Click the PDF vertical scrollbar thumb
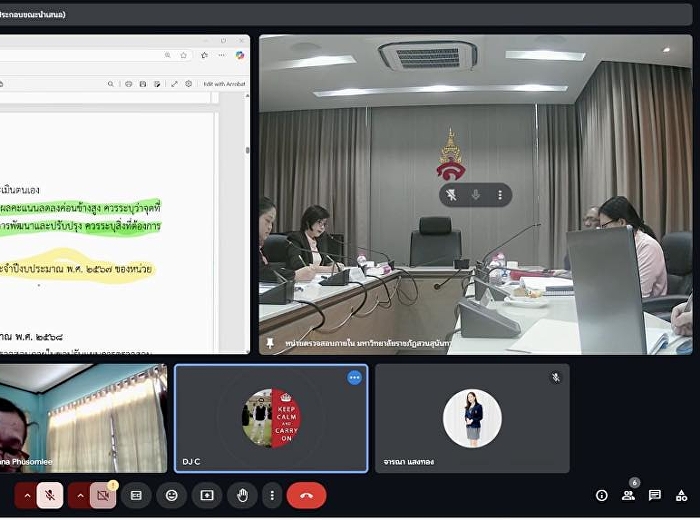The image size is (700, 520). (x=247, y=150)
